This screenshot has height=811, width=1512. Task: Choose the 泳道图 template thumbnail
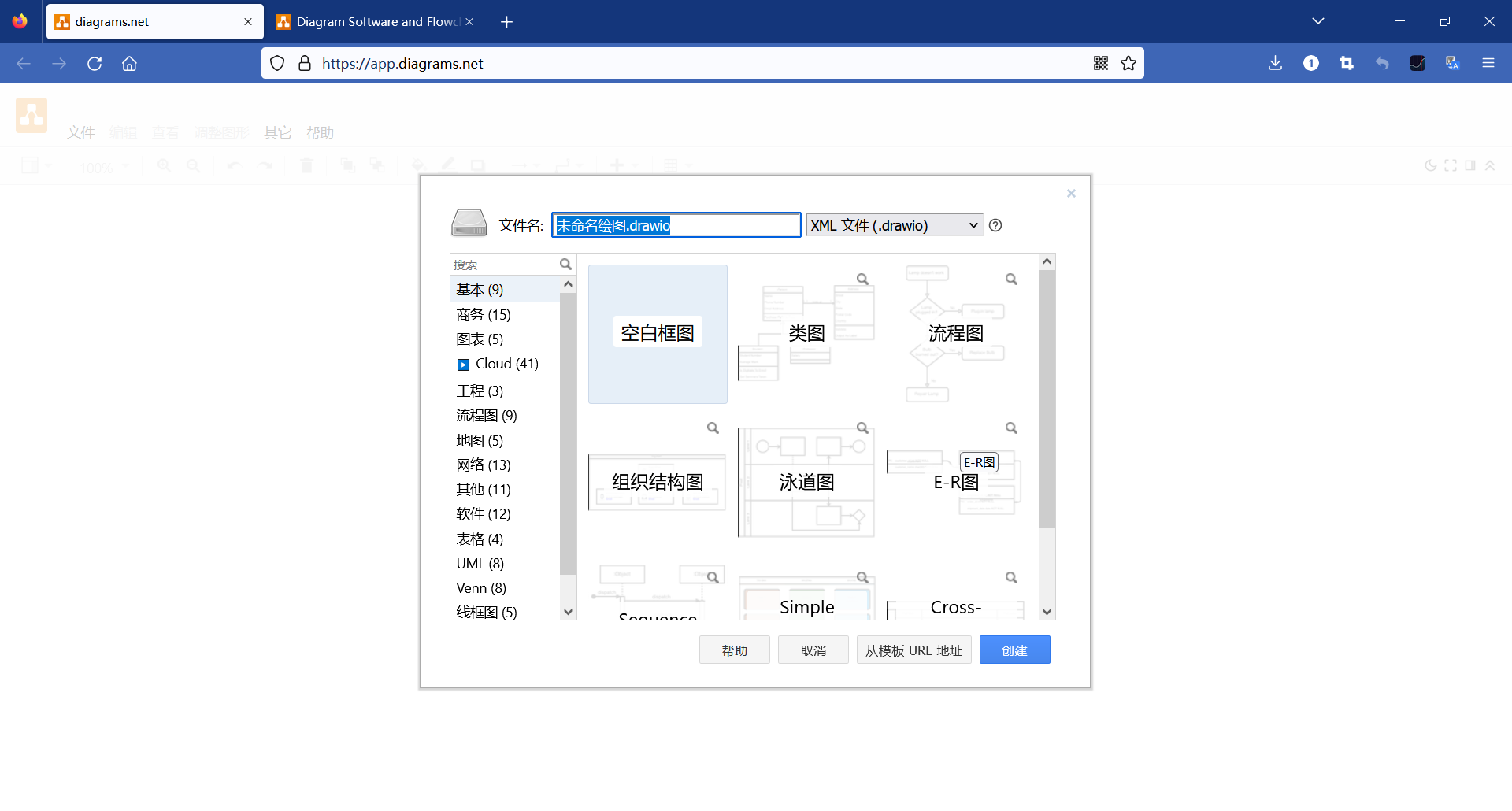pos(806,482)
